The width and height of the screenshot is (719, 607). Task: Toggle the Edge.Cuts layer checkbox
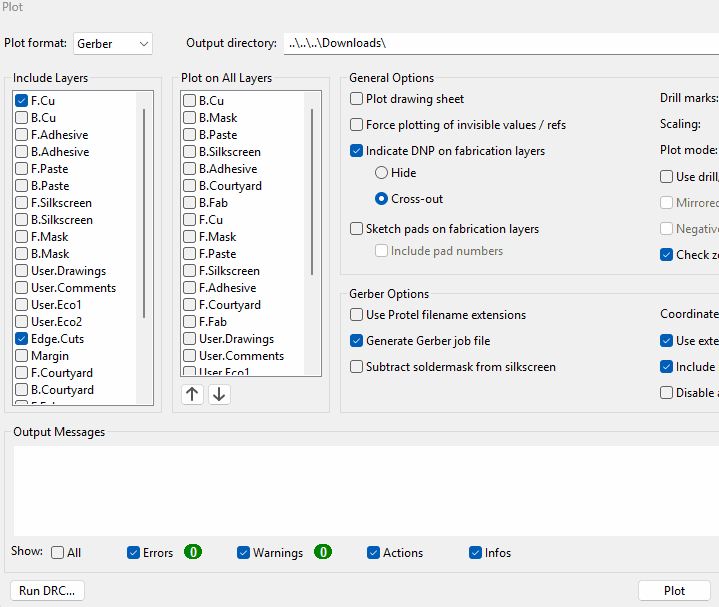click(x=22, y=339)
